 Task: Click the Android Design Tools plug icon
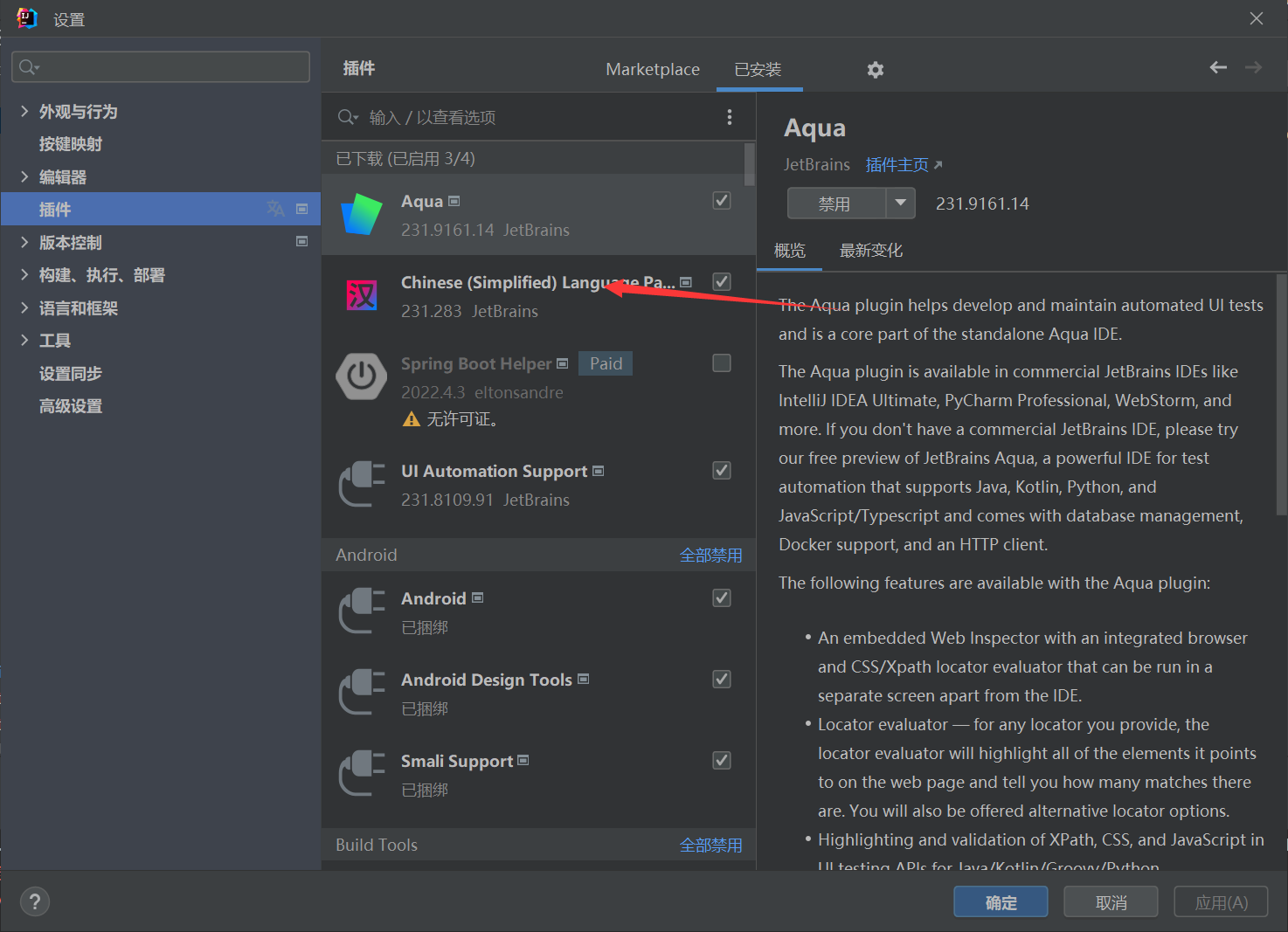362,693
